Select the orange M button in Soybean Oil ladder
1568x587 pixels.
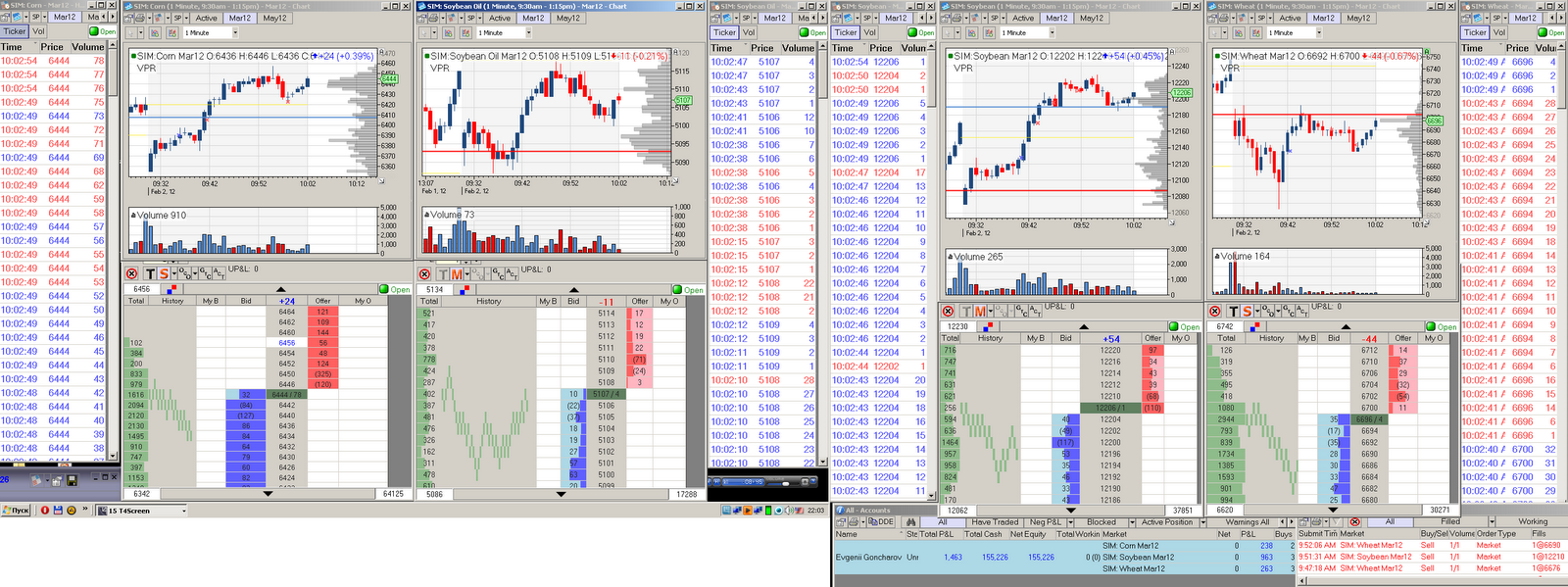457,274
